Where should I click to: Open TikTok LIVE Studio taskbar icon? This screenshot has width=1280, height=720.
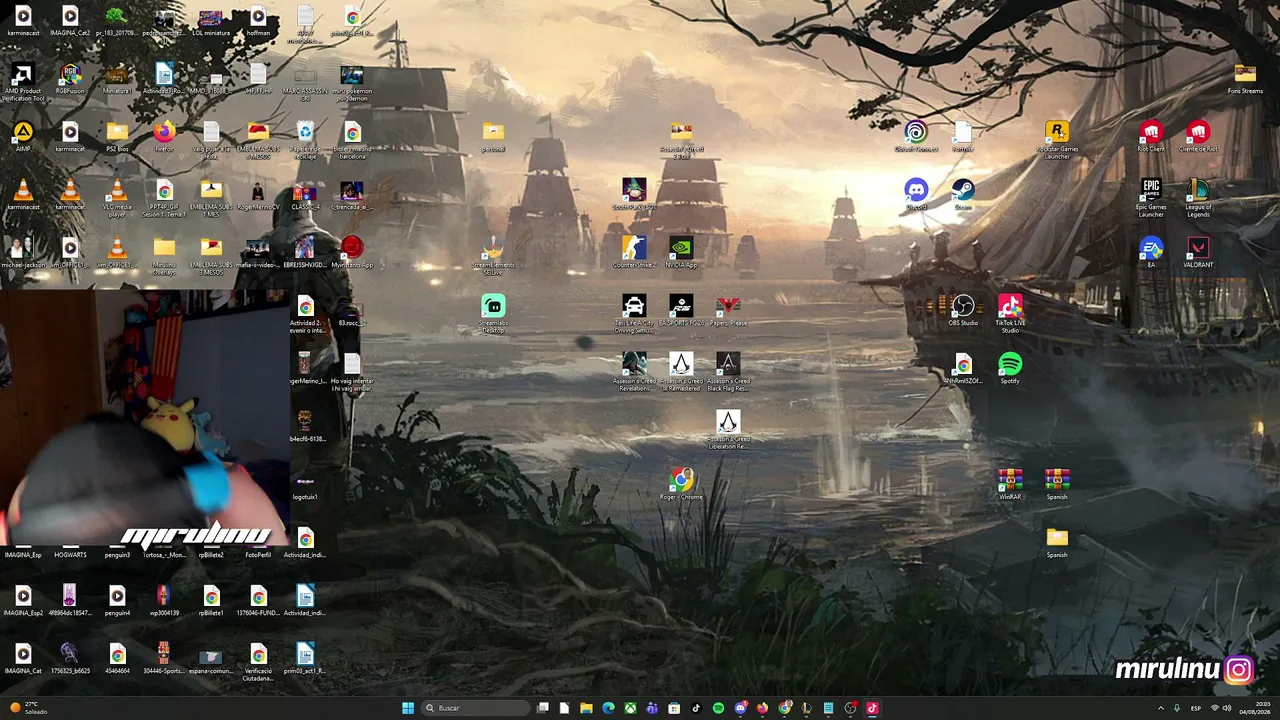872,708
